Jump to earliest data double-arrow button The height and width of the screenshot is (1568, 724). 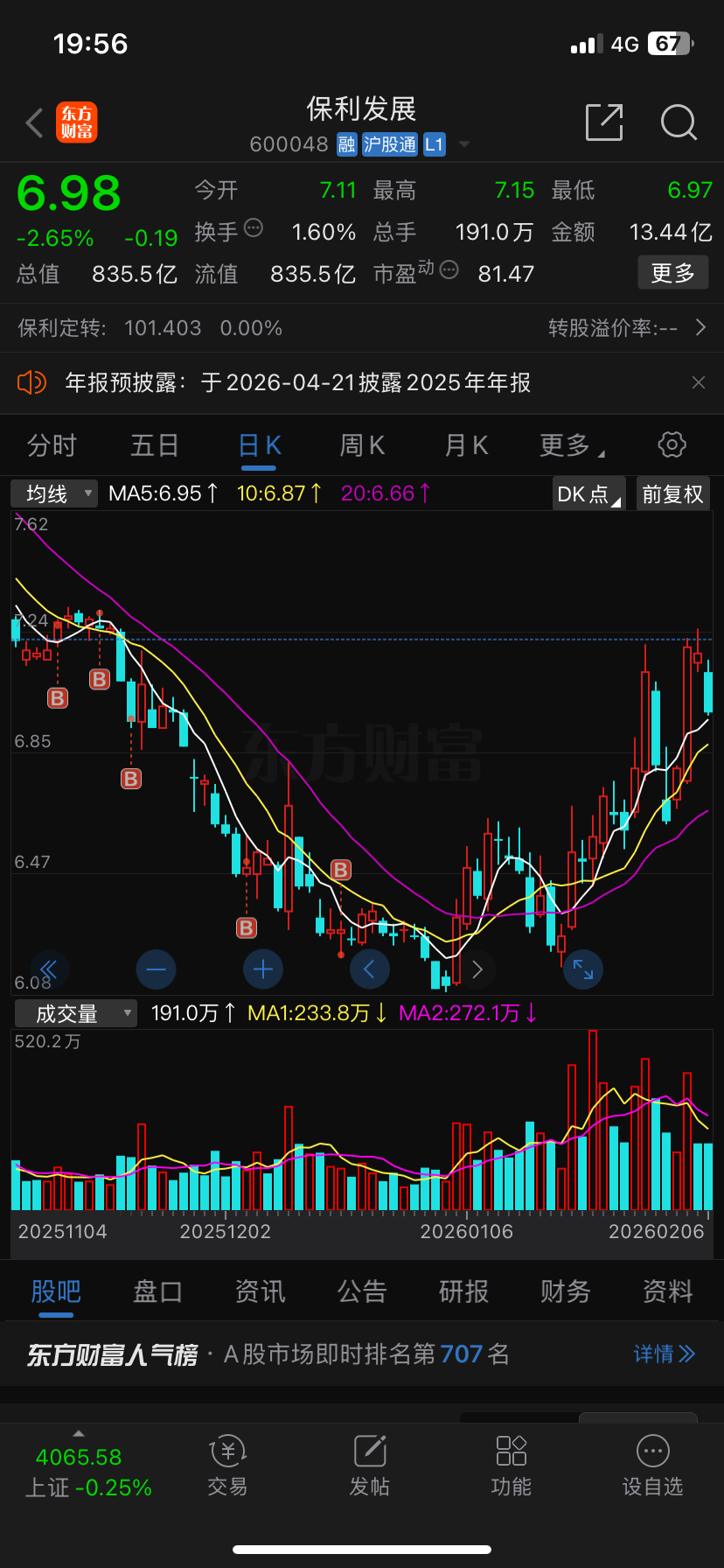coord(48,969)
